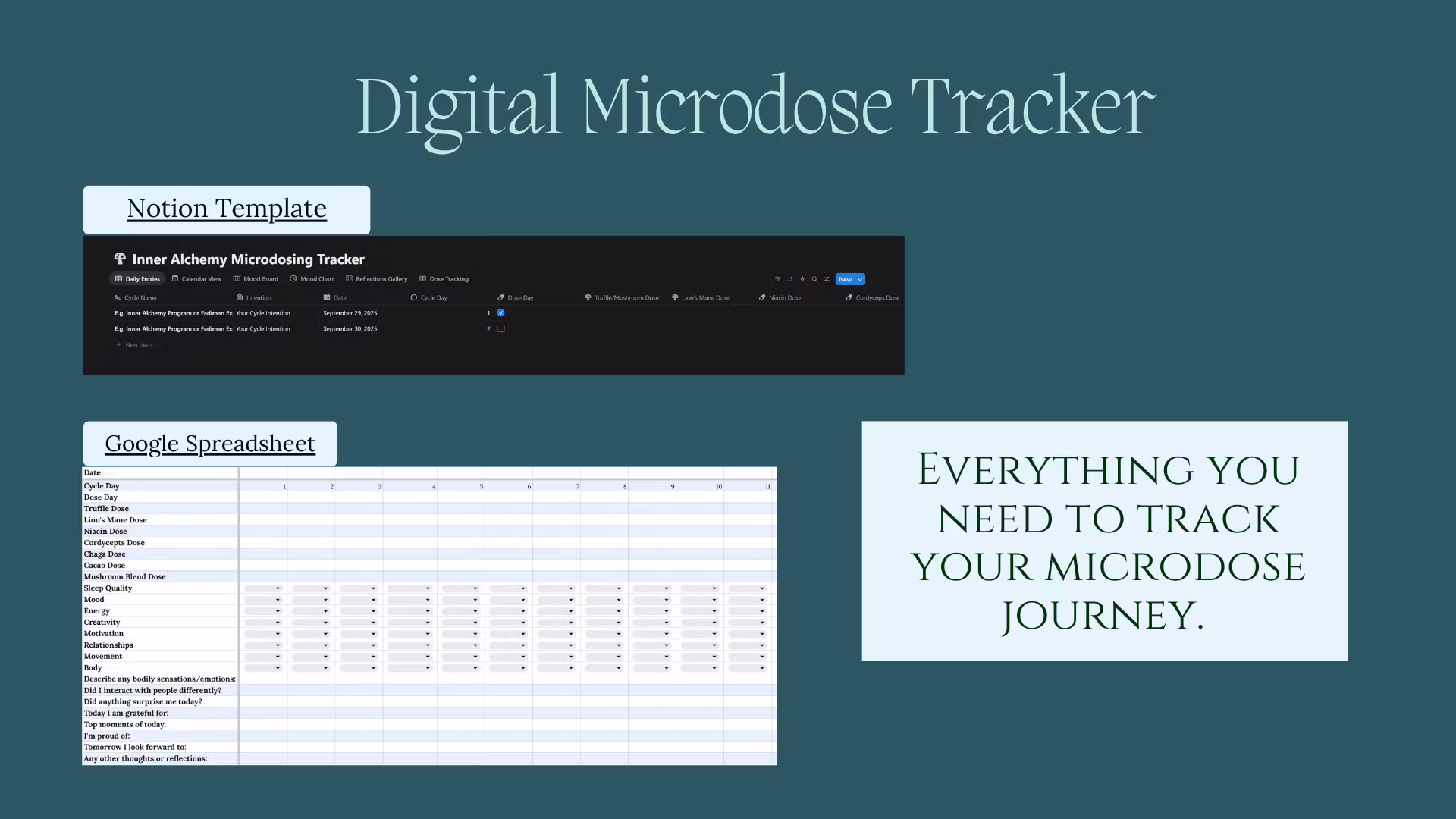Switch to the Calendar View tab
Image resolution: width=1456 pixels, height=819 pixels.
[197, 278]
